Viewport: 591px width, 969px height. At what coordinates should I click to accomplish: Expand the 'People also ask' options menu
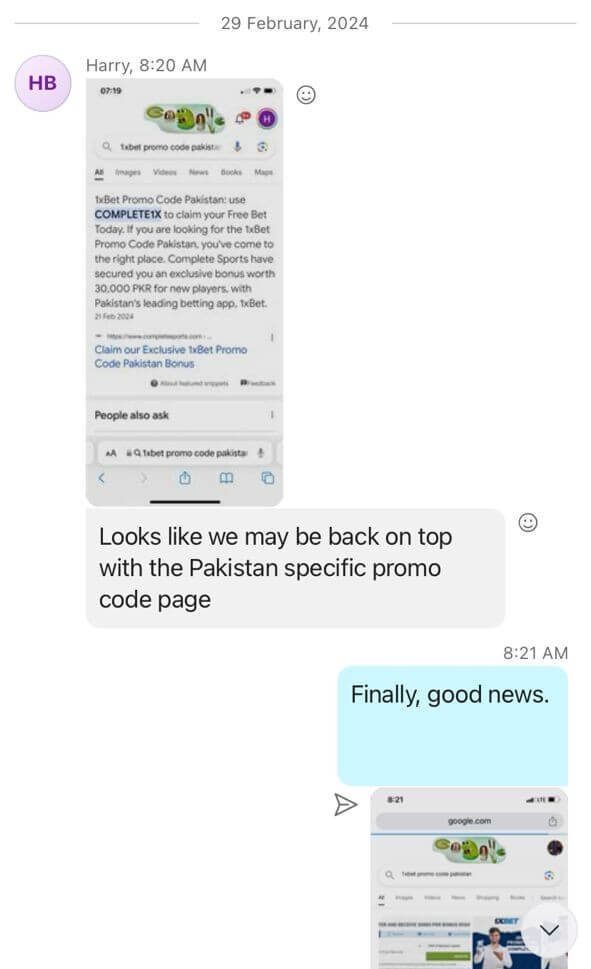click(272, 415)
